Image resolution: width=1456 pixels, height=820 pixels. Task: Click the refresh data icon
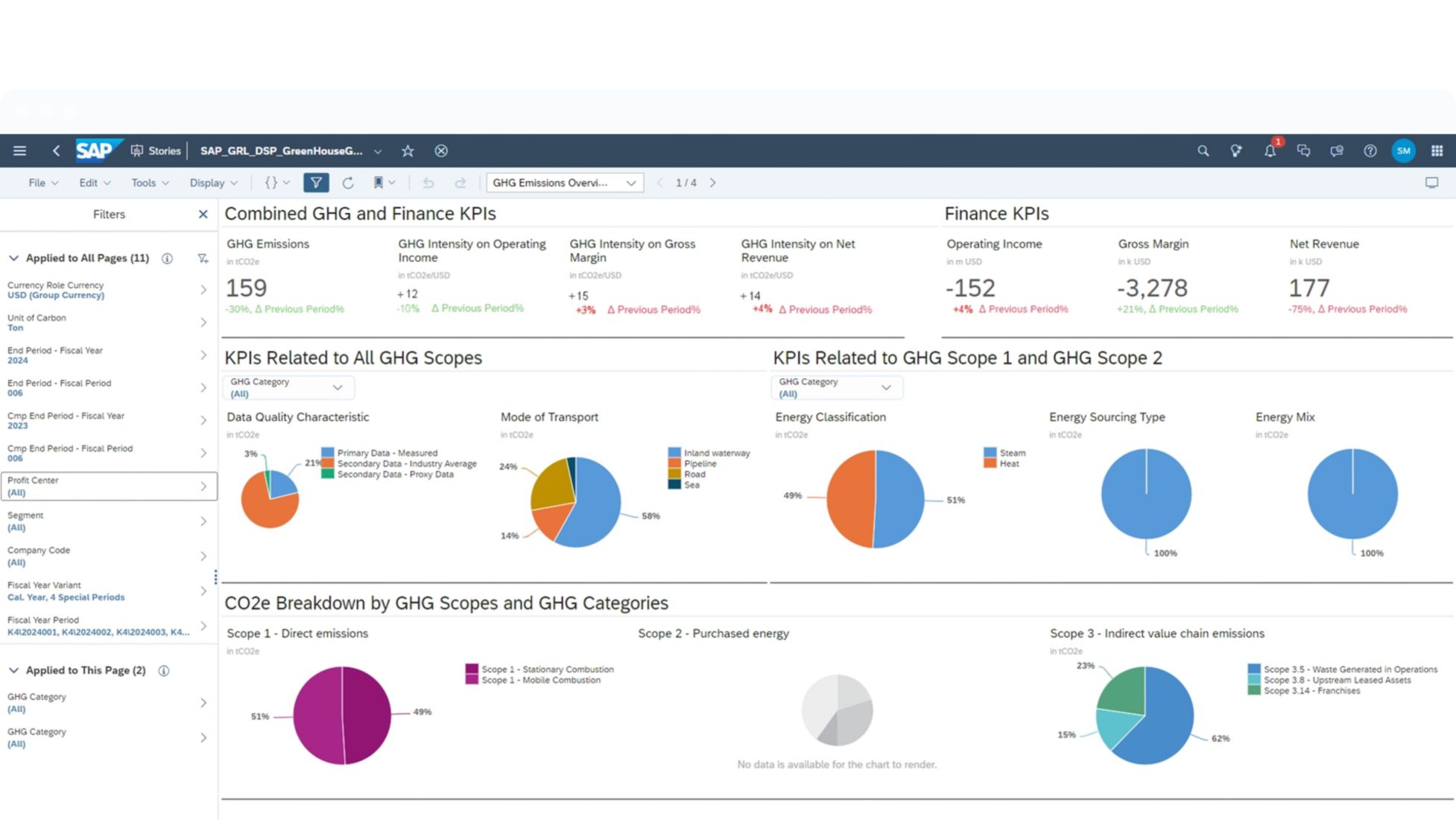click(x=347, y=183)
